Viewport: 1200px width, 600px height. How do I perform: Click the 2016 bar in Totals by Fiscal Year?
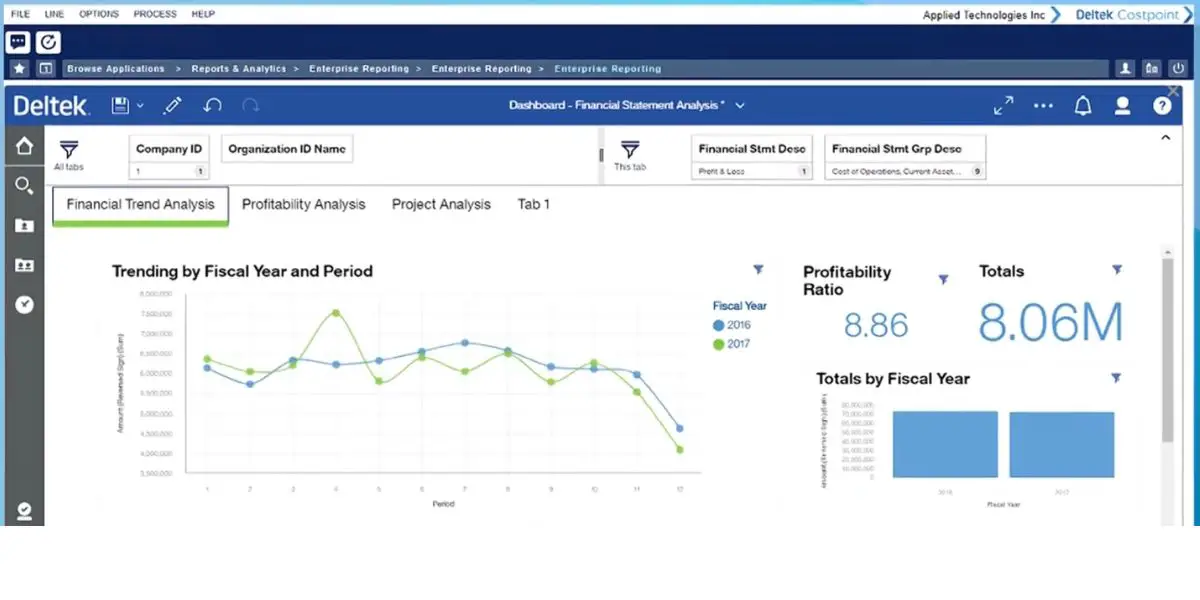[x=945, y=444]
